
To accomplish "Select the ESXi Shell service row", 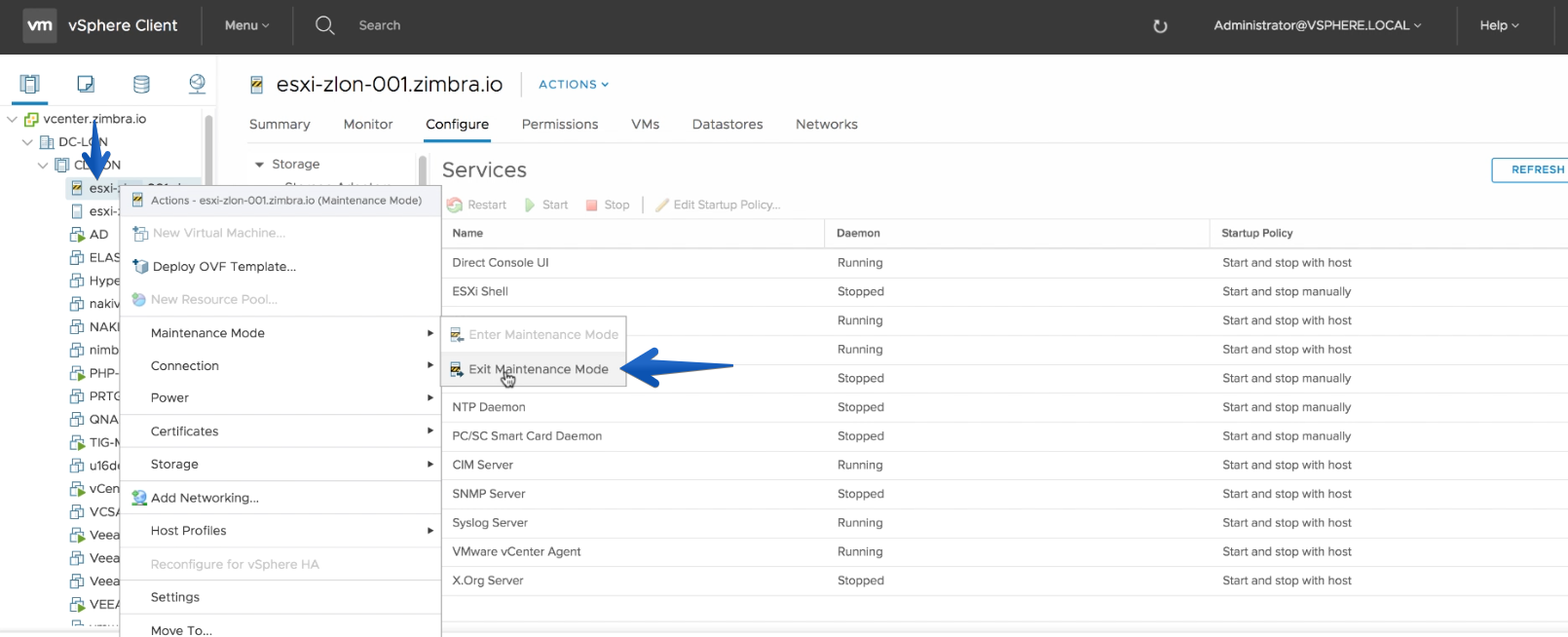I will (1005, 292).
